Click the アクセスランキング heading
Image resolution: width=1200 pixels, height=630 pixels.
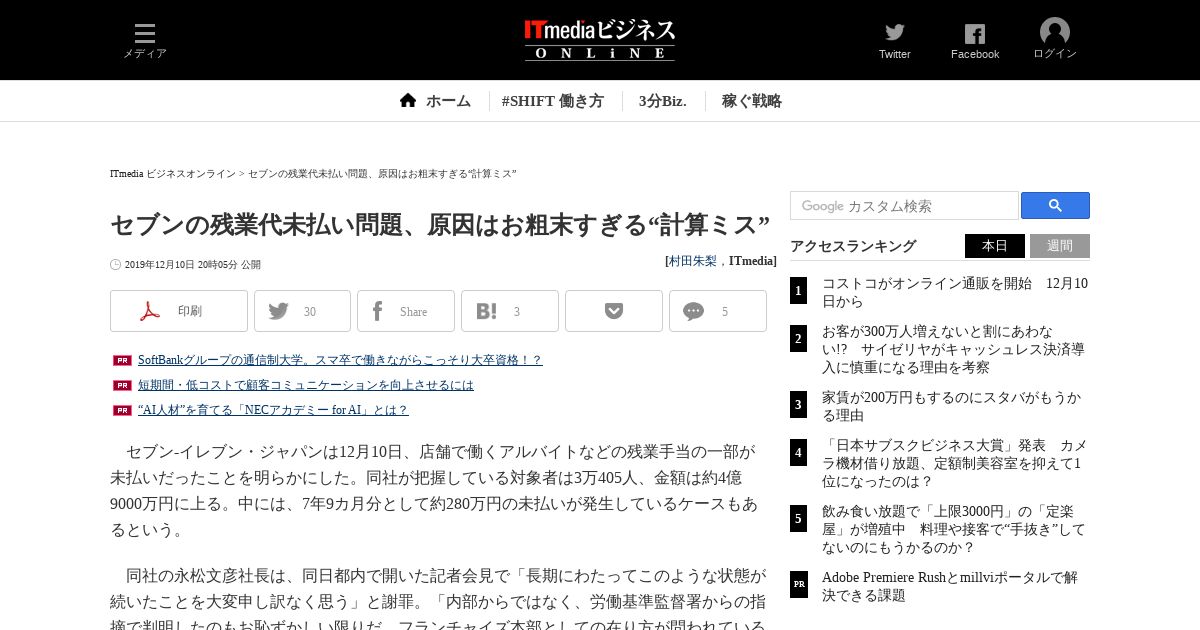(x=853, y=246)
